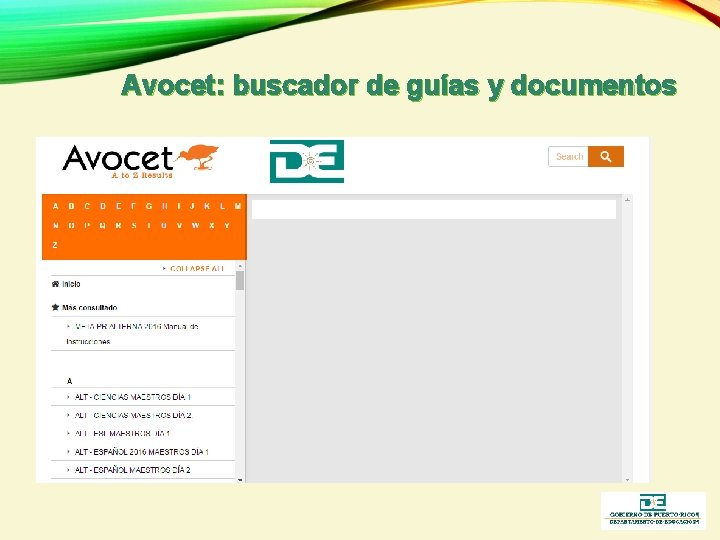Jump to letter Z in alphabet index
720x540 pixels.
55,245
